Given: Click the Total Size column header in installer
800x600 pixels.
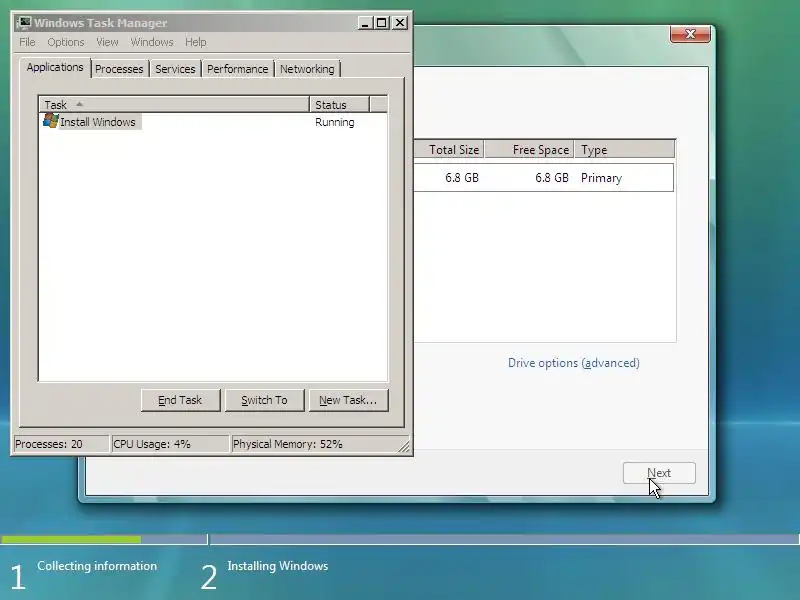Looking at the screenshot, I should pos(449,149).
